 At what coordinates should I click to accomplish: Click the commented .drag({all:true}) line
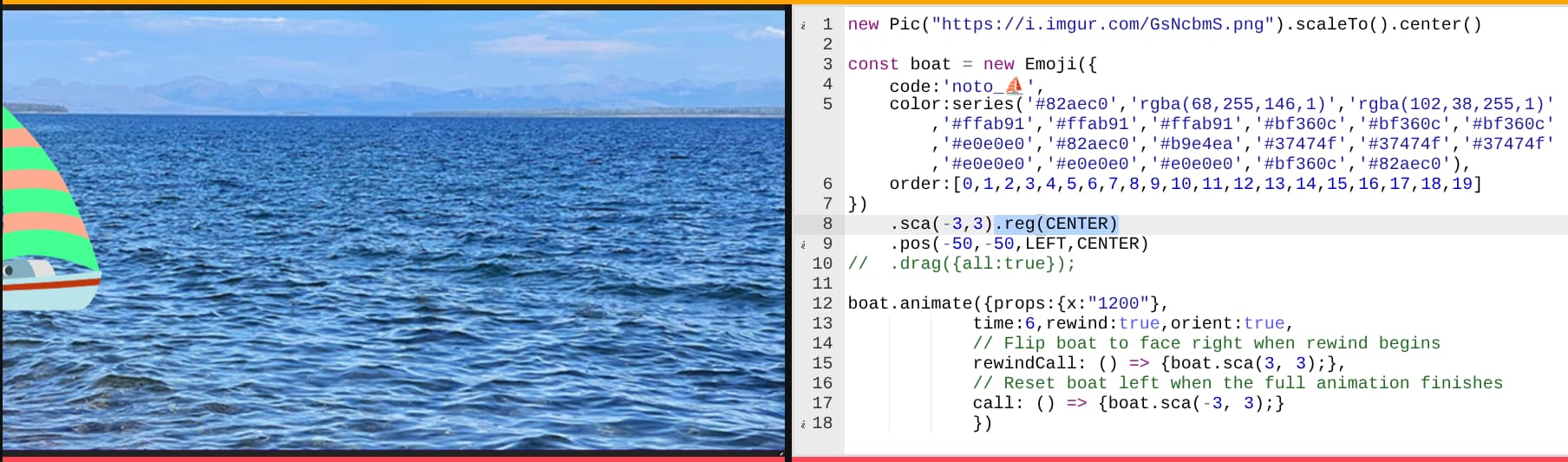tap(962, 264)
